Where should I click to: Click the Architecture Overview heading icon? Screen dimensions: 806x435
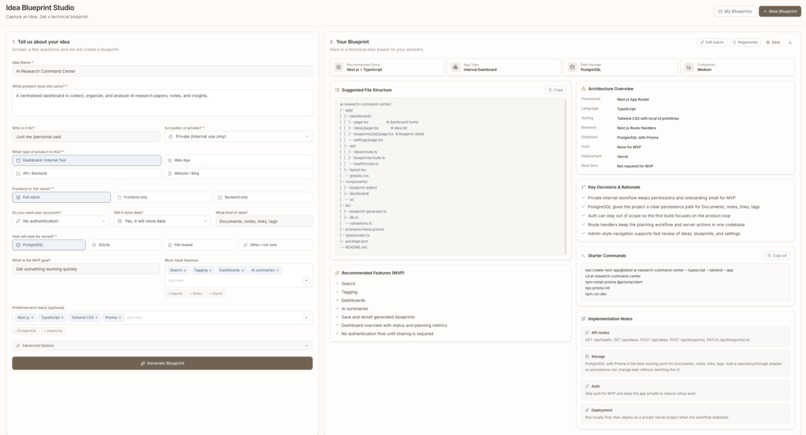coord(583,89)
